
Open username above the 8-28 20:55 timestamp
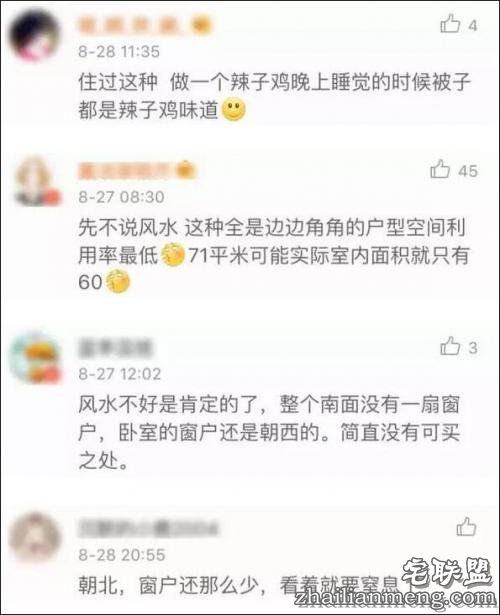click(148, 528)
